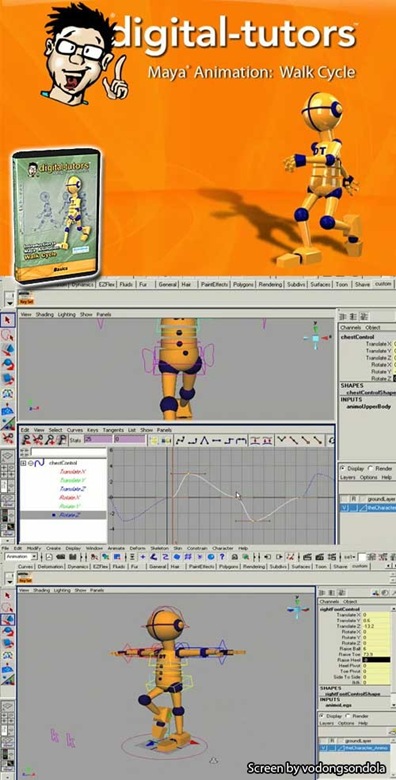Apply stepped tangents in Graph Editor toolbar
Image resolution: width=396 pixels, height=780 pixels.
(x=229, y=440)
